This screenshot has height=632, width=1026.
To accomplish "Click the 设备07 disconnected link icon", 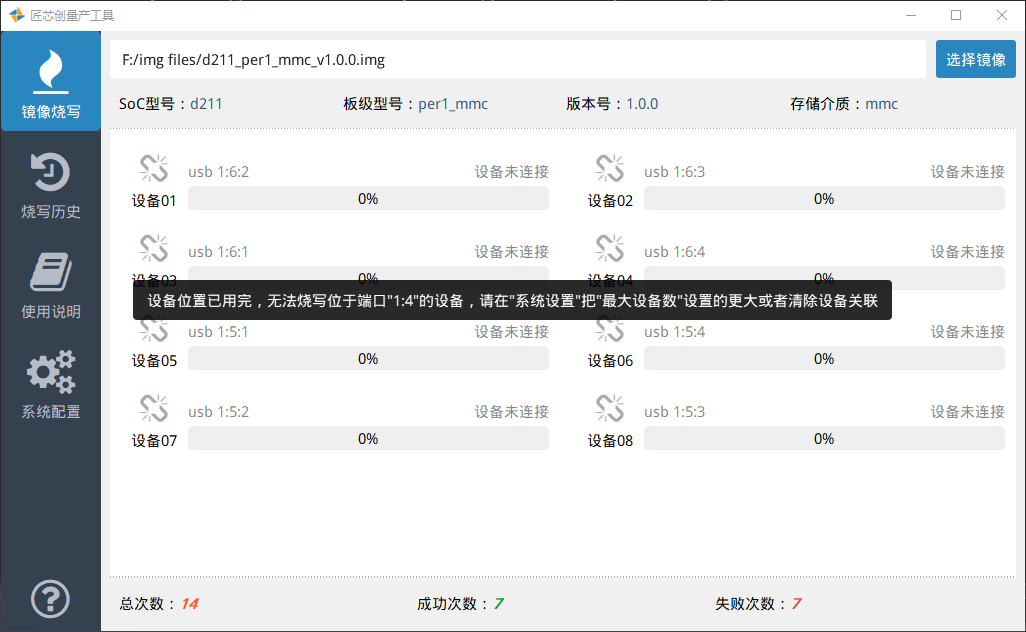I will pyautogui.click(x=154, y=409).
